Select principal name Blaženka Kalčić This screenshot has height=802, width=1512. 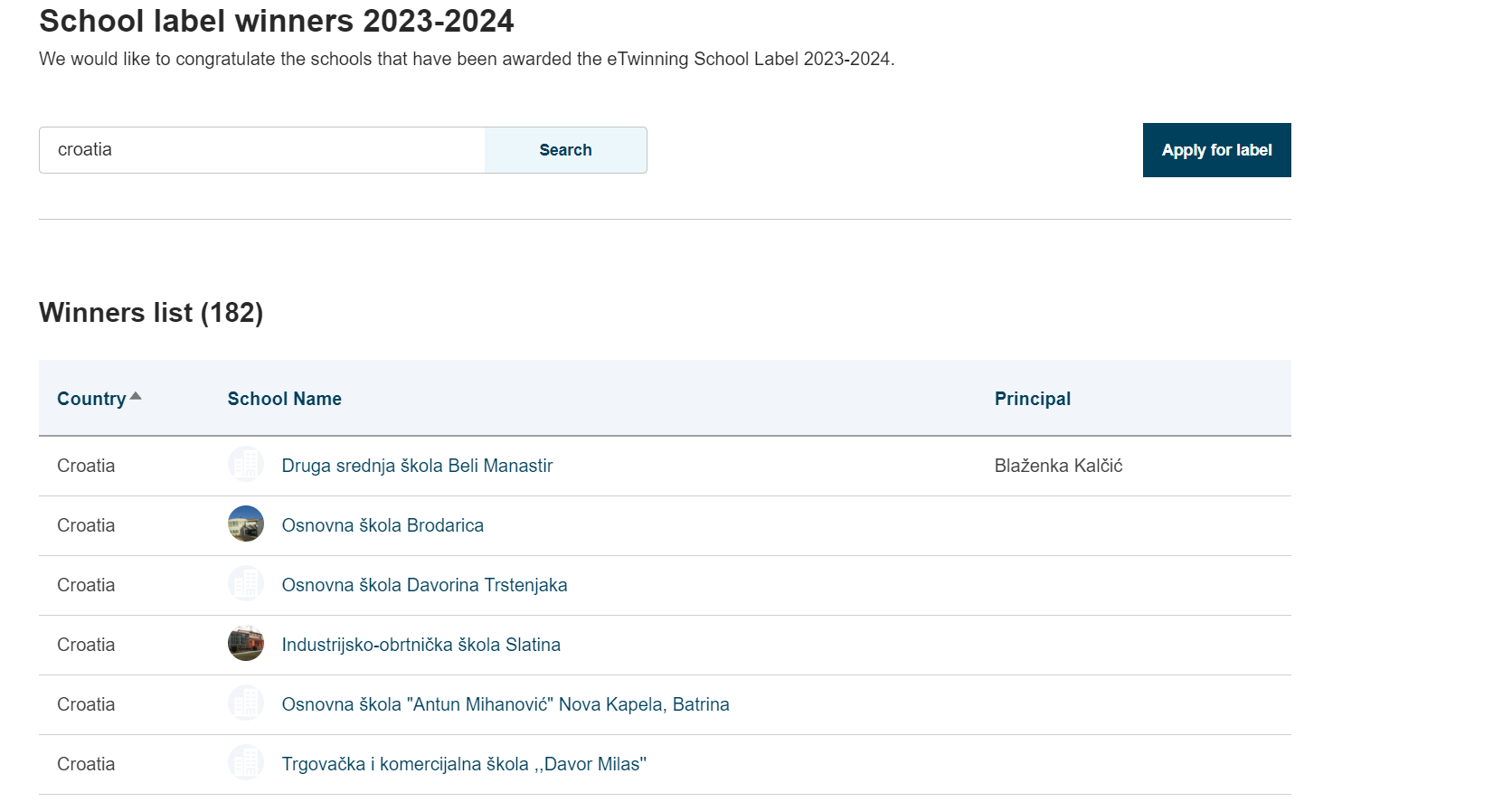1058,466
